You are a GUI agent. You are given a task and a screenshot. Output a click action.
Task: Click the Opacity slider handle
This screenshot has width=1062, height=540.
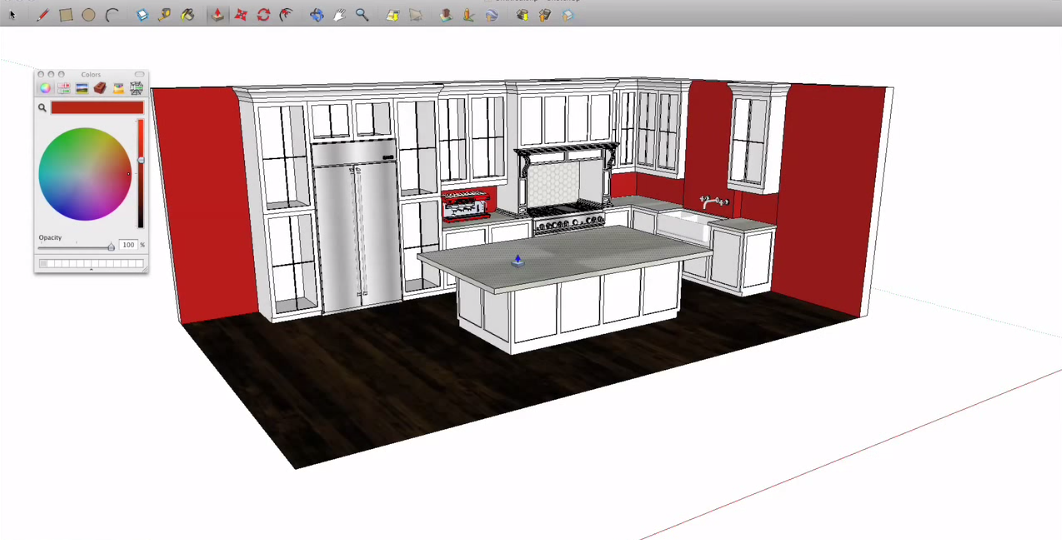point(111,247)
